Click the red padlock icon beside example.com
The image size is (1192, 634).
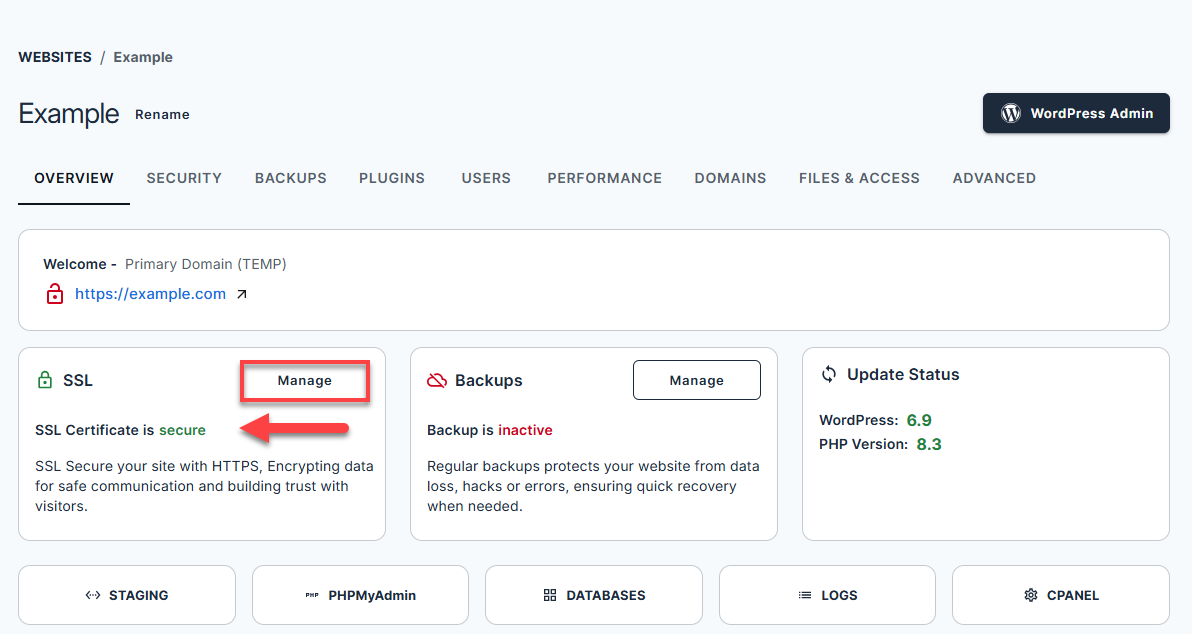pos(55,293)
